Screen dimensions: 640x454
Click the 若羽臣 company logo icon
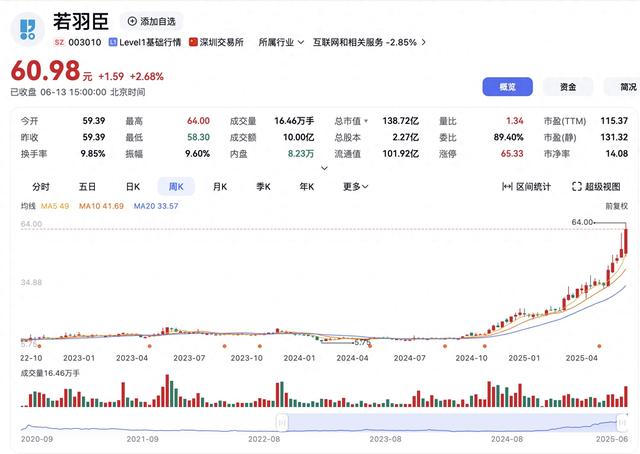click(x=27, y=29)
